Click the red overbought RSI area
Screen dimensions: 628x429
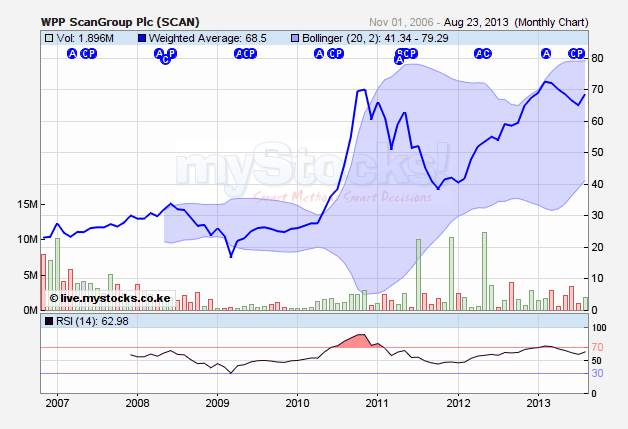[x=357, y=342]
